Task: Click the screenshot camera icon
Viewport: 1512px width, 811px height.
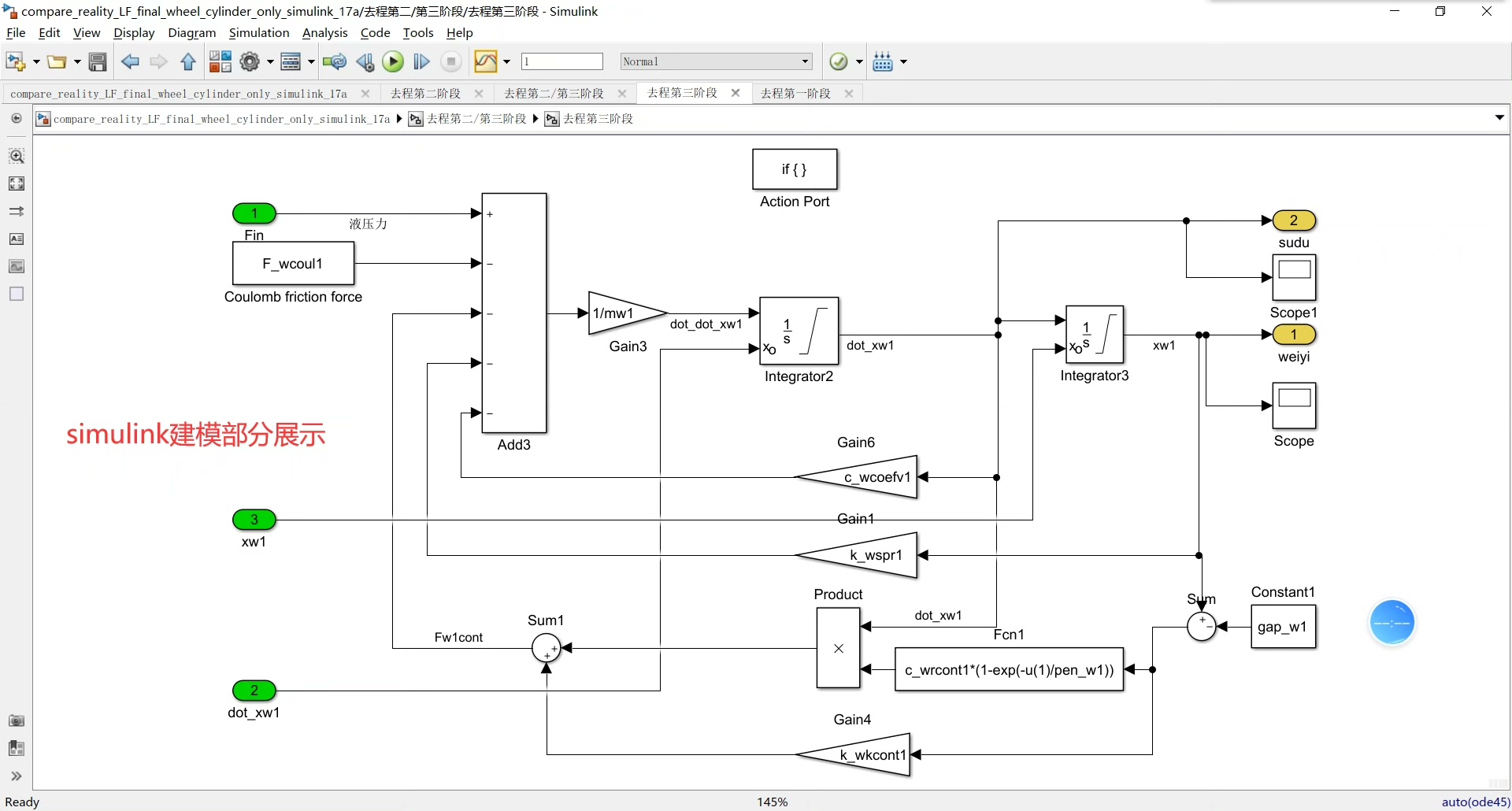Action: tap(16, 720)
